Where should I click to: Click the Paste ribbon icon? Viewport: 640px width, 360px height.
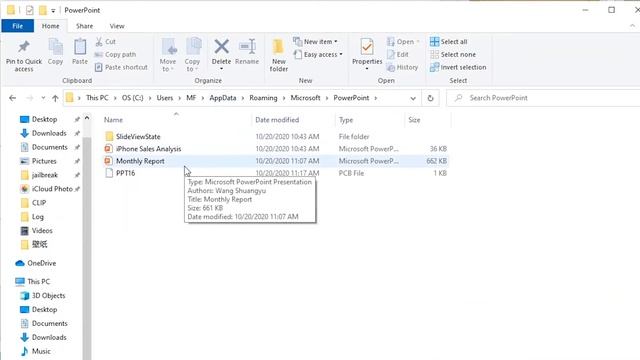pos(80,47)
